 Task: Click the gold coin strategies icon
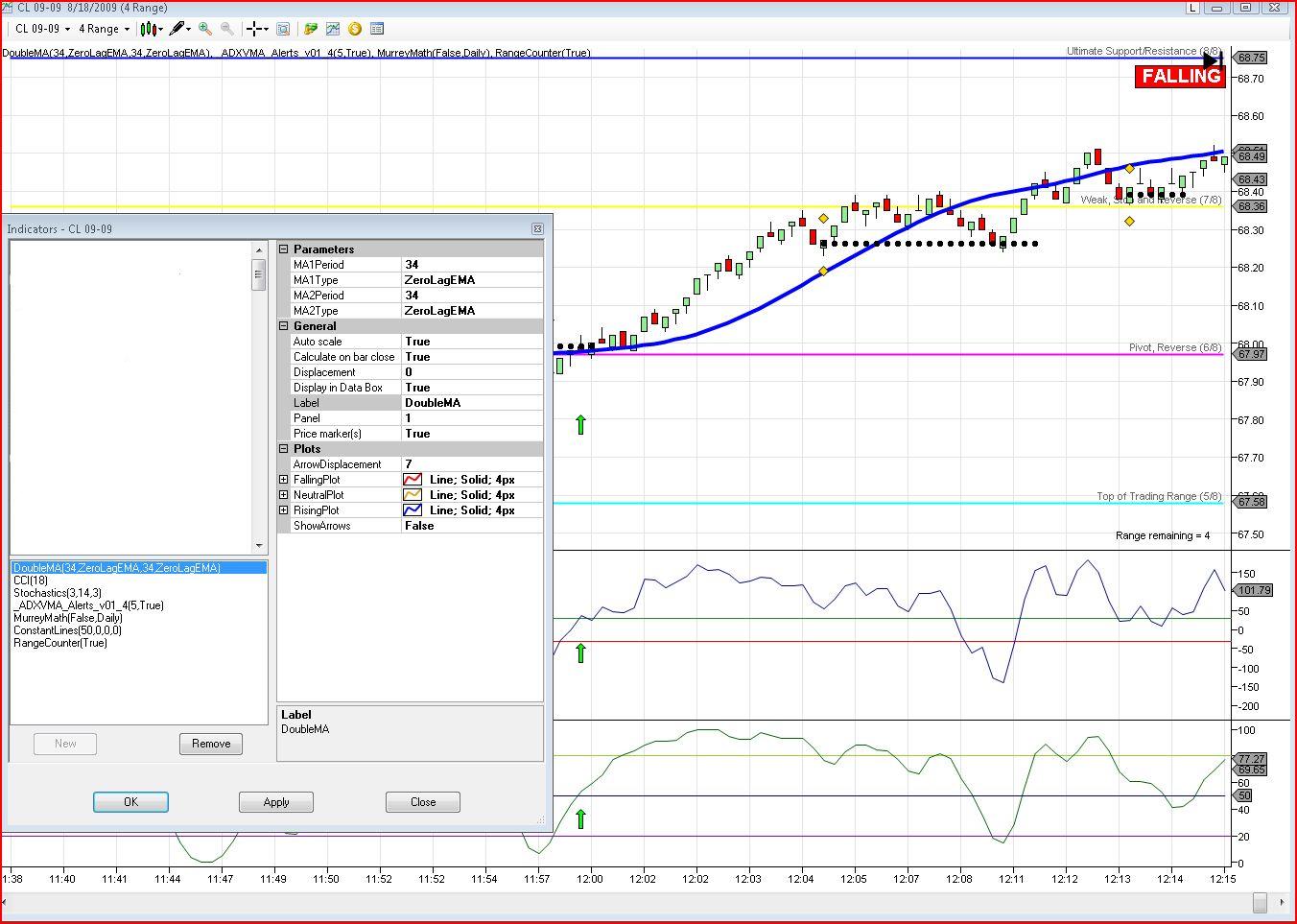point(355,29)
